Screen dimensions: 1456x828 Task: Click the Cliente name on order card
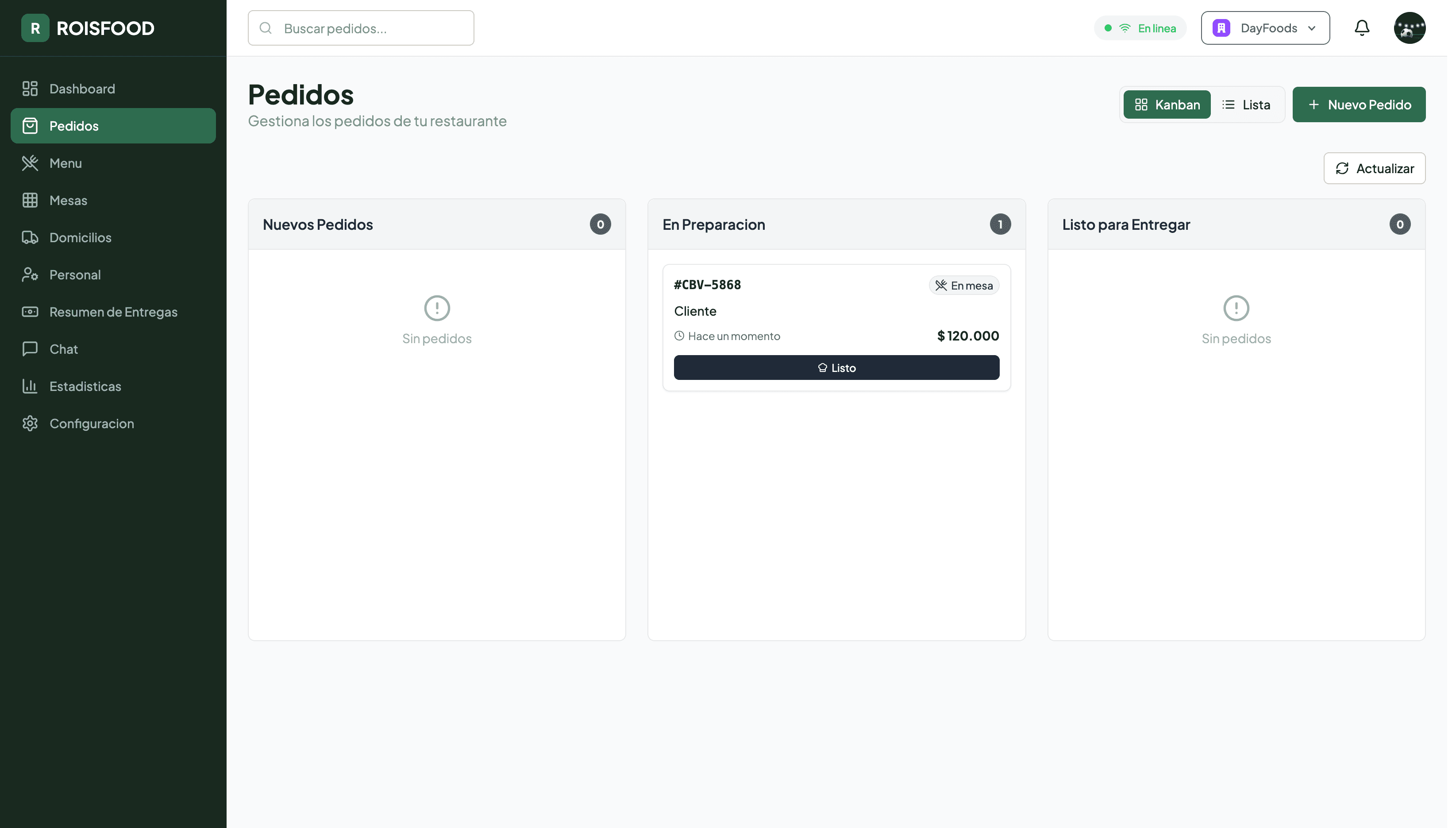(x=695, y=311)
